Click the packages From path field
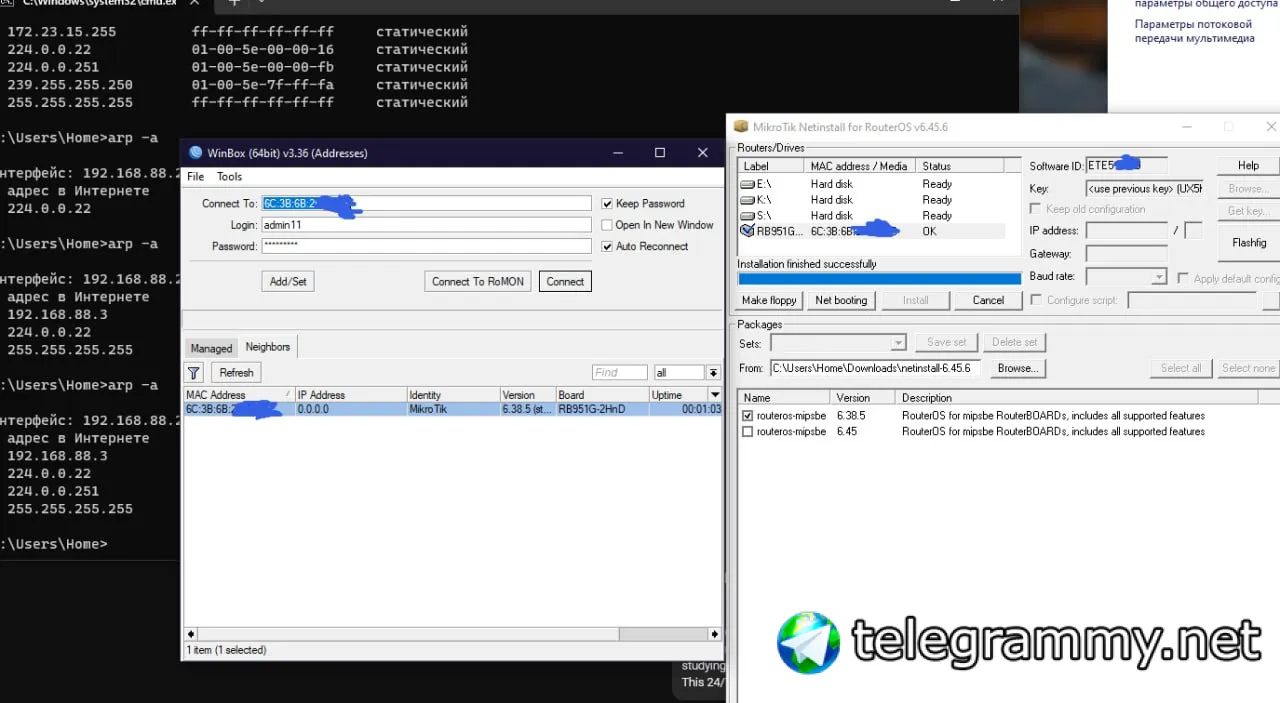 (x=876, y=368)
